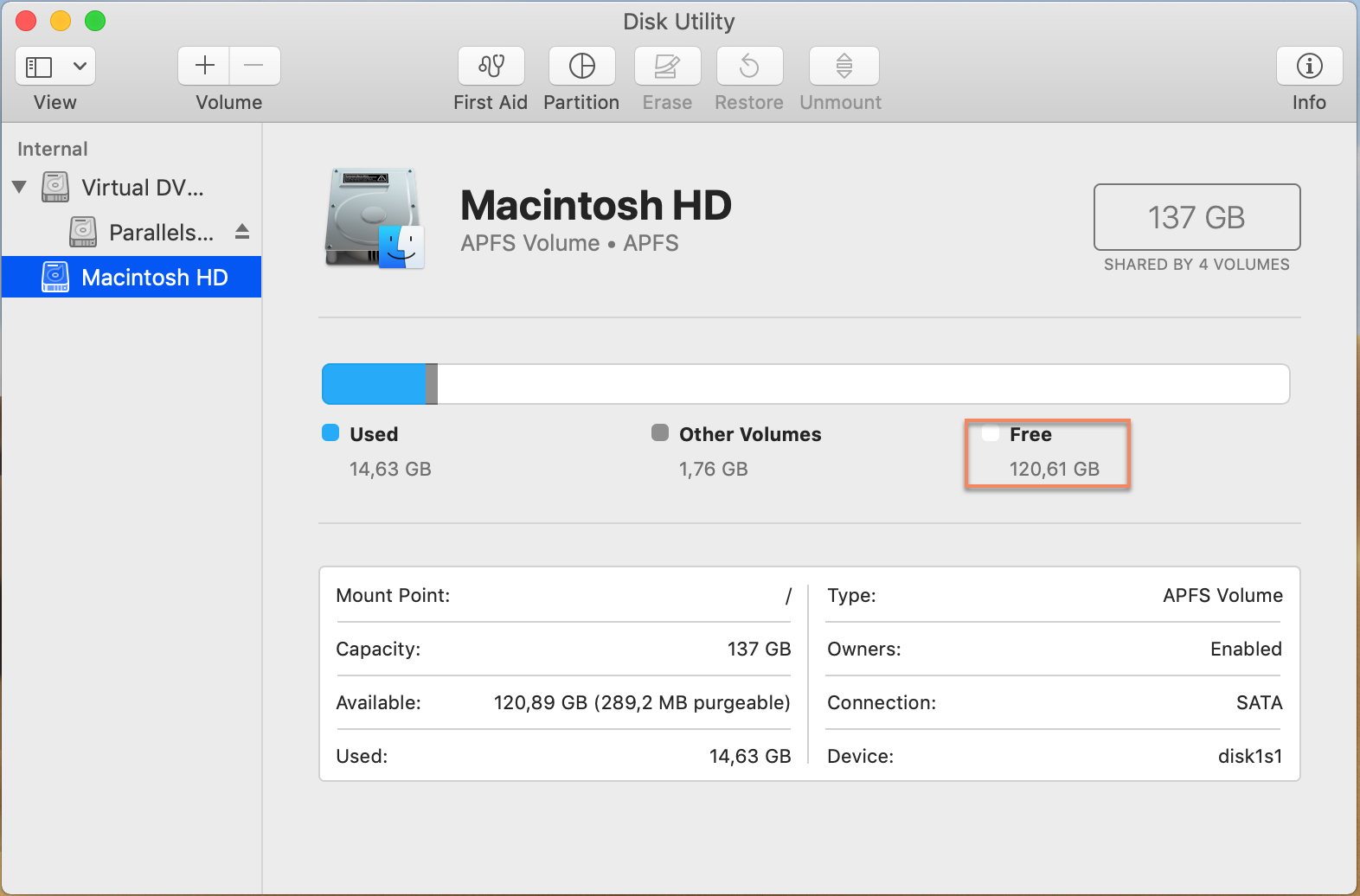This screenshot has height=896, width=1360.
Task: Click the Used: row label in the info table
Action: pyautogui.click(x=362, y=757)
